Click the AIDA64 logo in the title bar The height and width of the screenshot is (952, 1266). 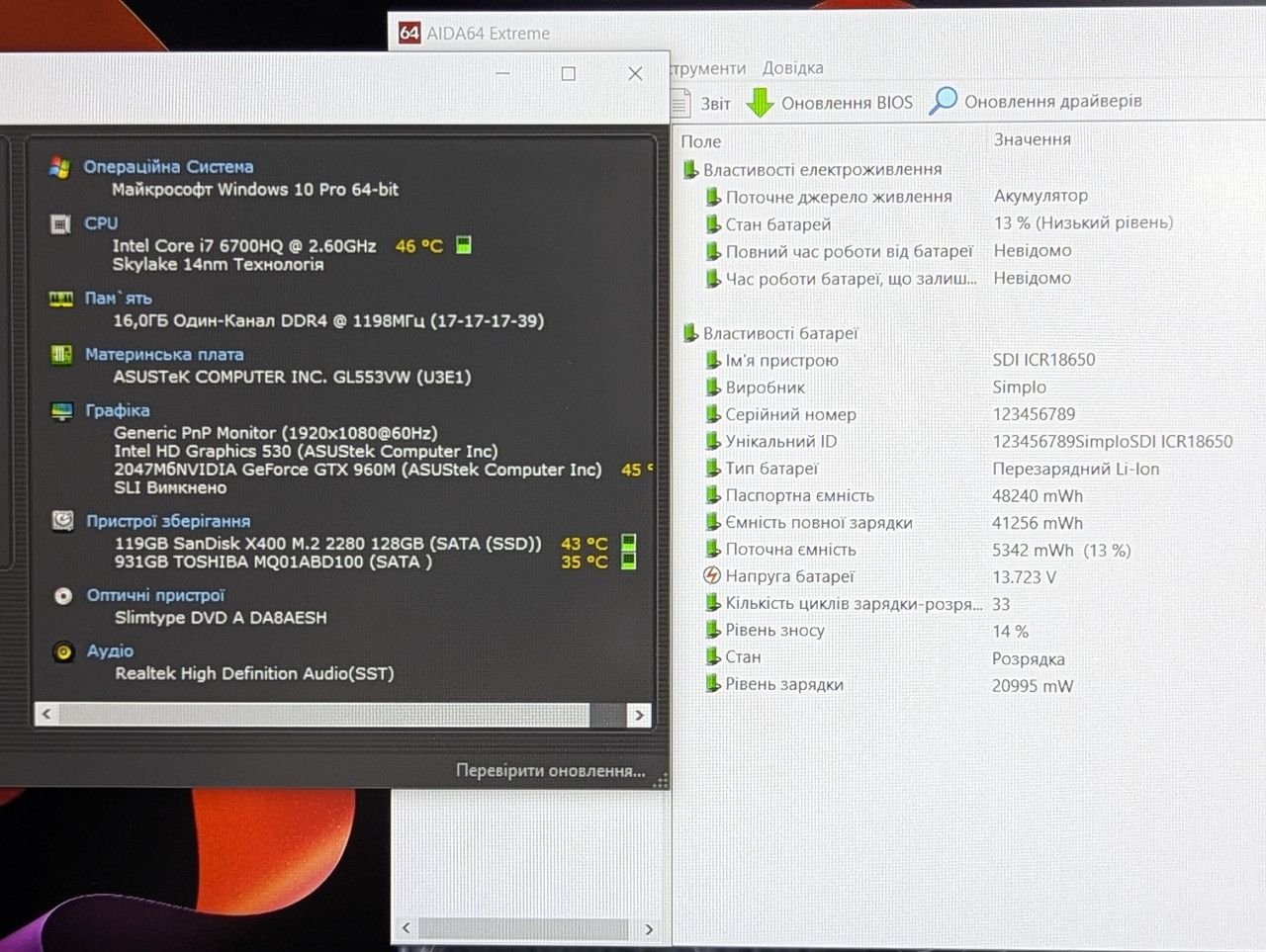[409, 33]
